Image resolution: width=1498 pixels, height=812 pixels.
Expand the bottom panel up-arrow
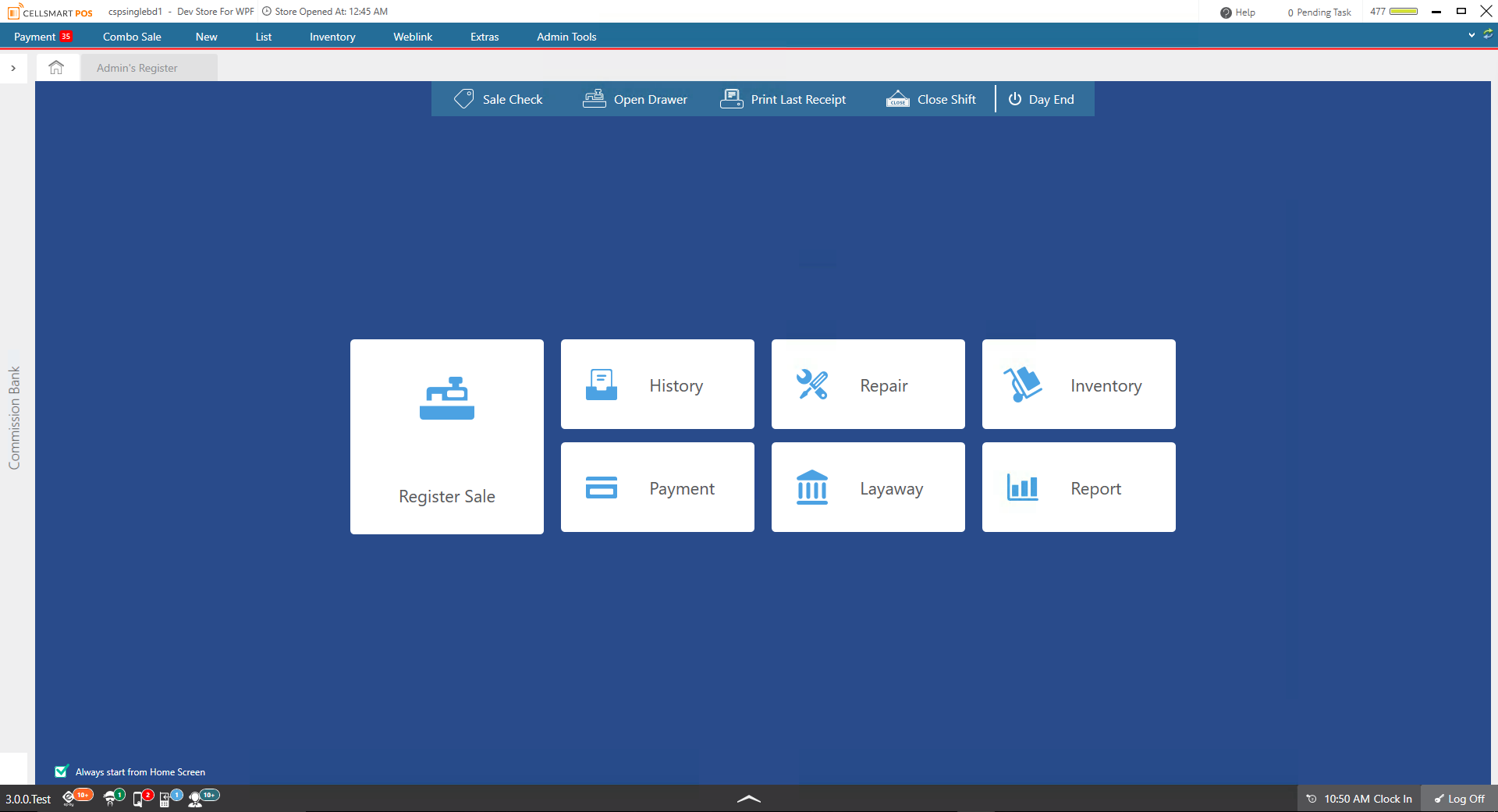tap(749, 798)
